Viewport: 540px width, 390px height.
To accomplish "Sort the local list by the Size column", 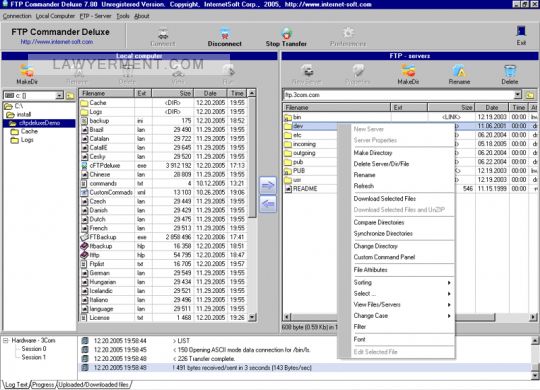I will 173,93.
